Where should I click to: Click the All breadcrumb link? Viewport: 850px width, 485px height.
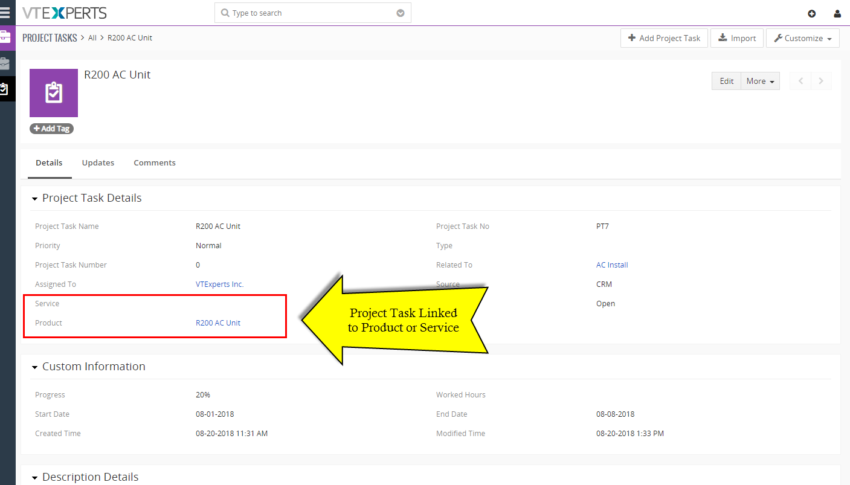[x=92, y=38]
